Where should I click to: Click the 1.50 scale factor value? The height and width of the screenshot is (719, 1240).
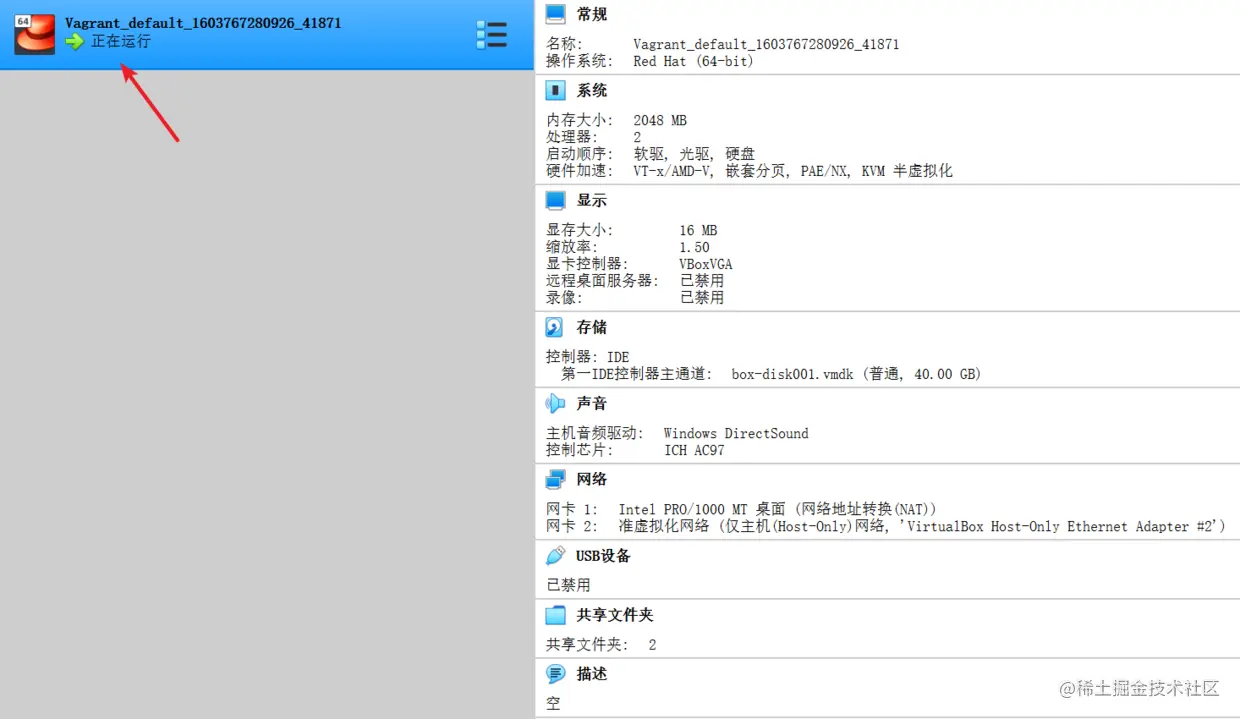pyautogui.click(x=694, y=247)
